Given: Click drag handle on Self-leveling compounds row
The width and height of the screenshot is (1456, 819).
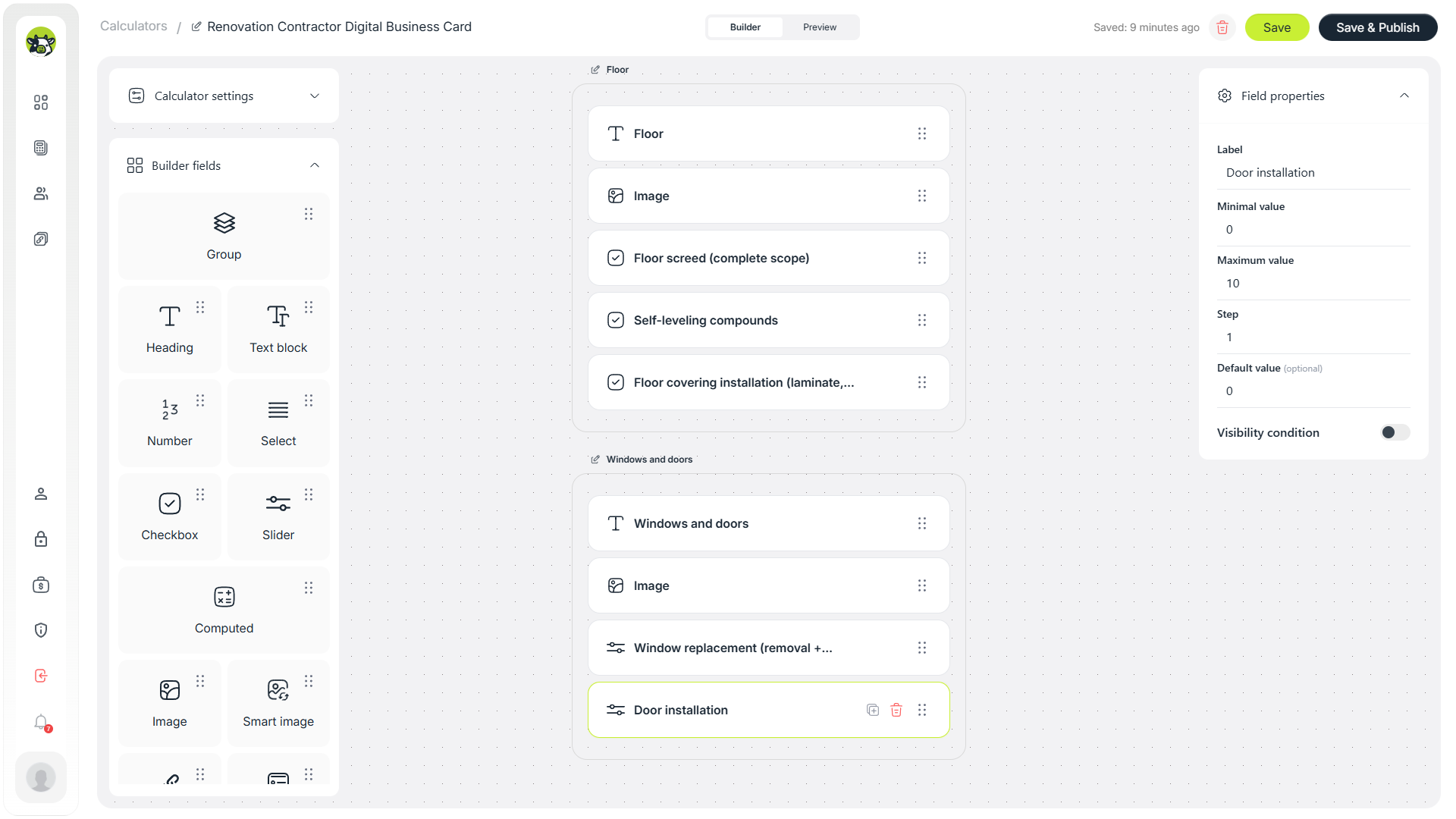Looking at the screenshot, I should point(922,320).
